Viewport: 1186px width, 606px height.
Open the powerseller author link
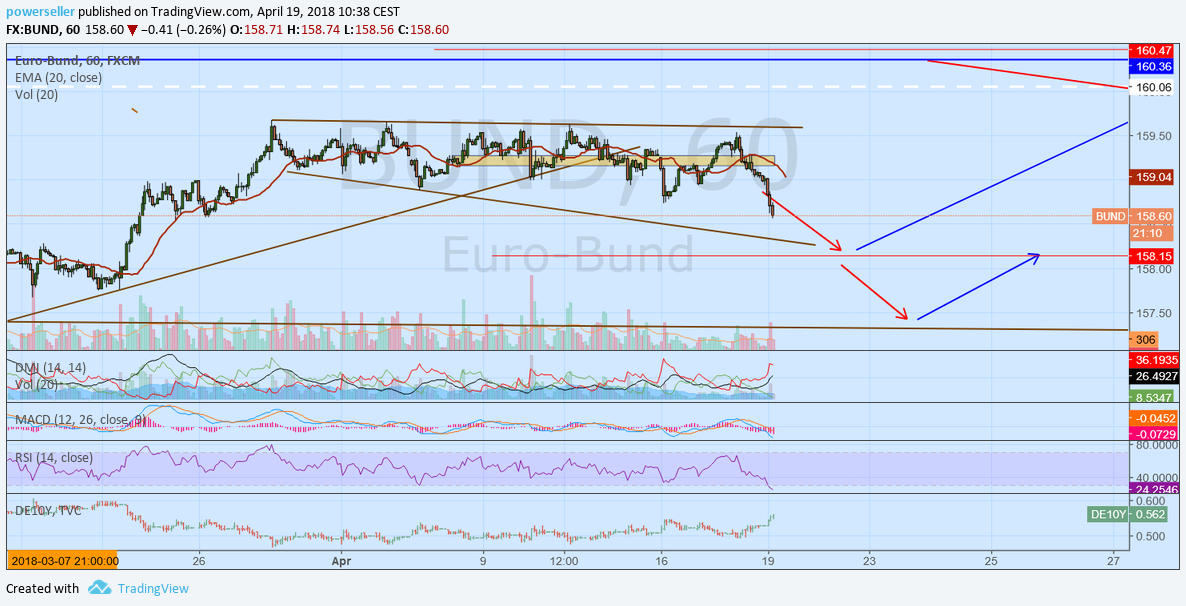[40, 12]
